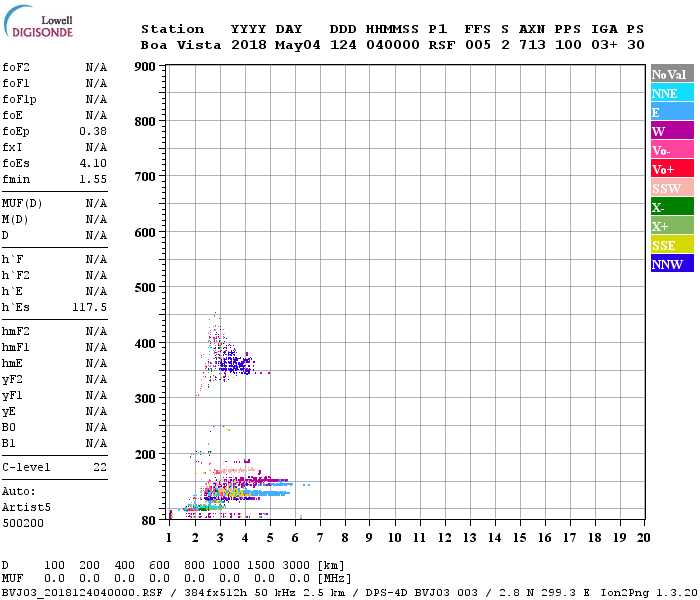
Task: Click the AXN value 713
Action: click(532, 45)
